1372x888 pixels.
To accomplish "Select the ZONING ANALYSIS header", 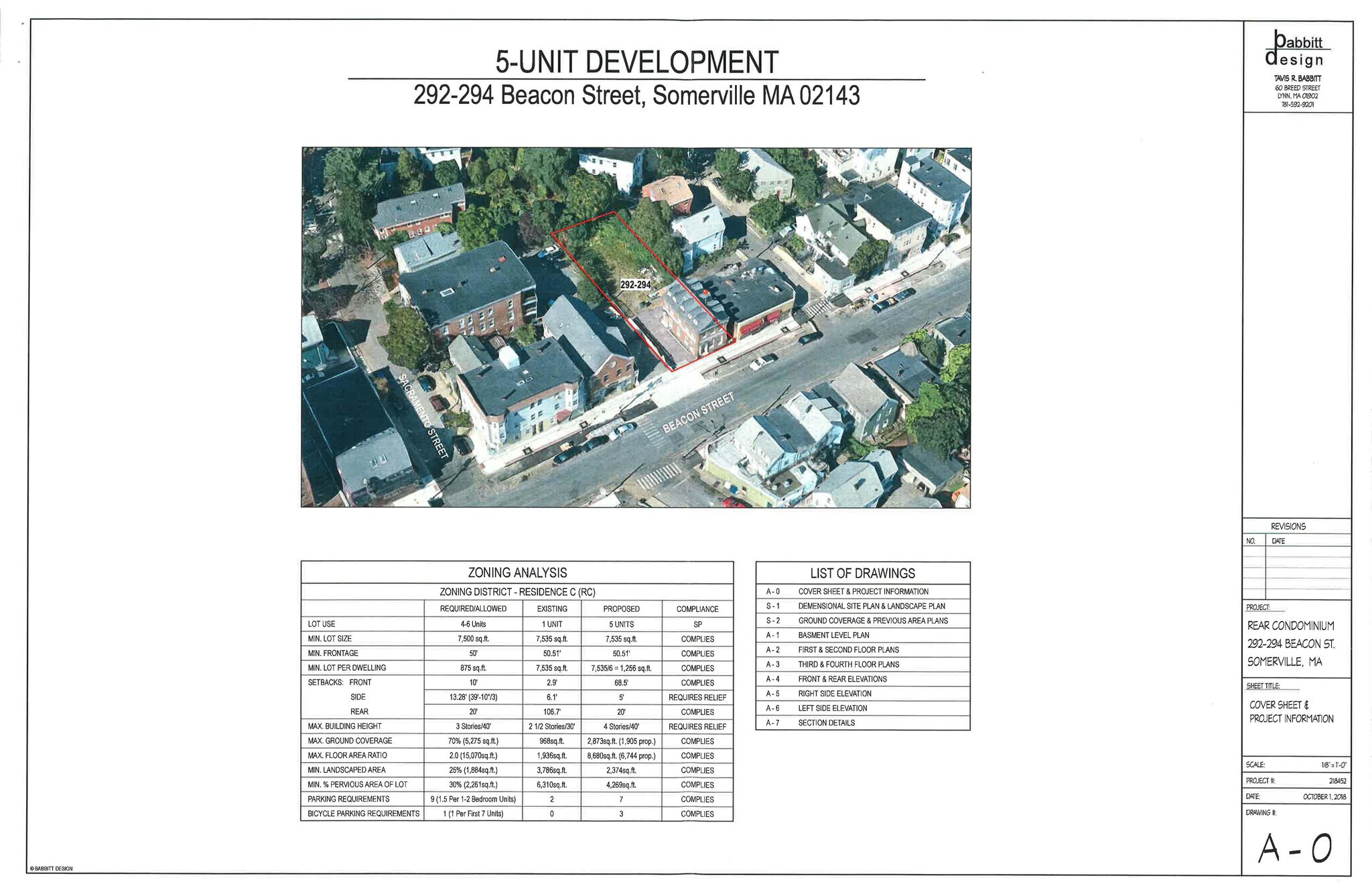I will click(x=516, y=574).
